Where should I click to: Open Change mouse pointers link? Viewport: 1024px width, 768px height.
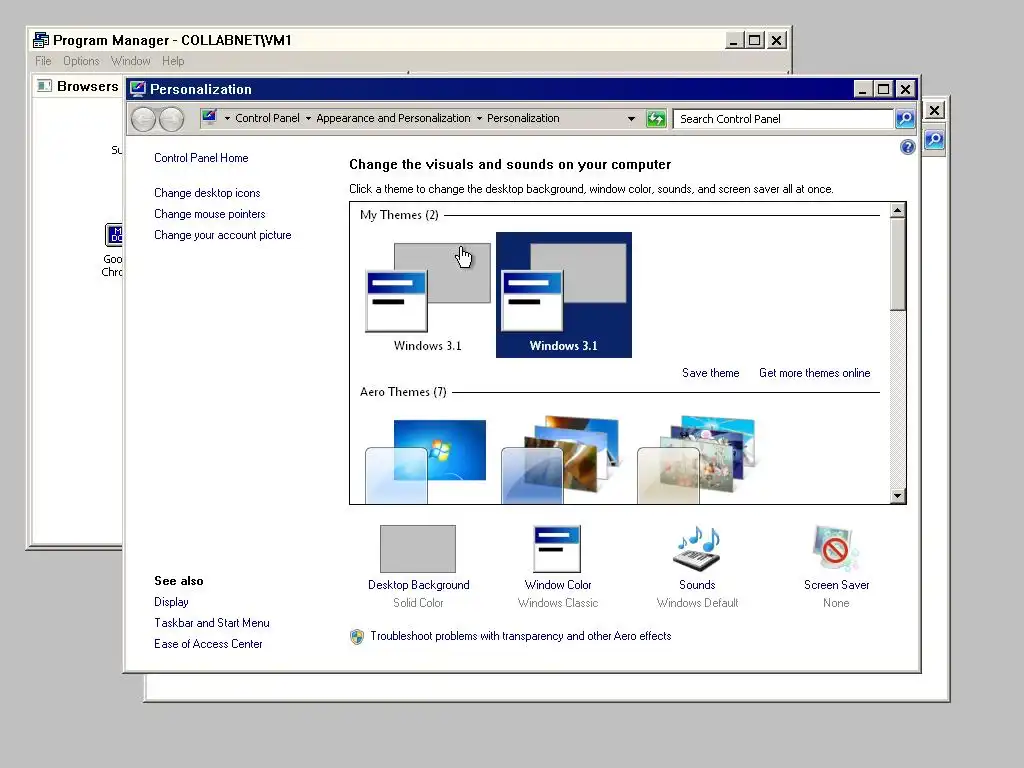click(210, 214)
